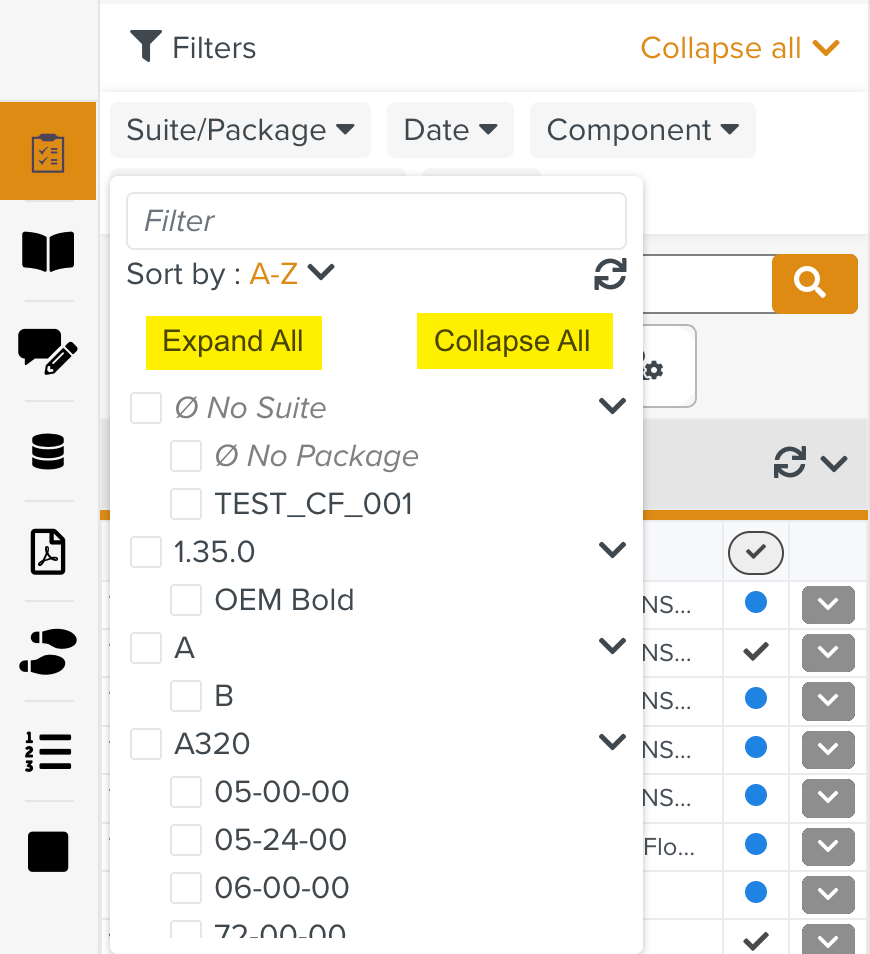
Task: Click the orange search magnifier button
Action: pyautogui.click(x=814, y=284)
